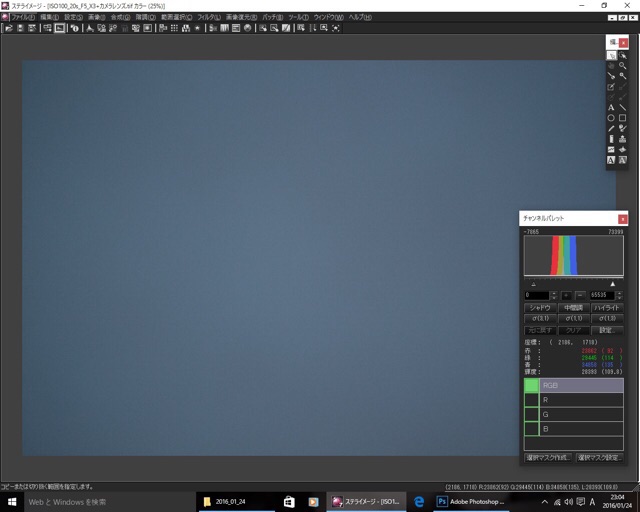Click the minus button beside level fields
Image resolution: width=640 pixels, height=512 pixels.
580,295
